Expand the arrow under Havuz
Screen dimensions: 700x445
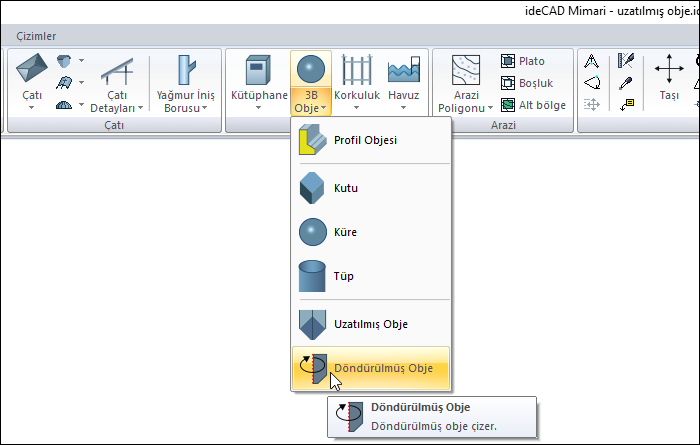pyautogui.click(x=404, y=108)
